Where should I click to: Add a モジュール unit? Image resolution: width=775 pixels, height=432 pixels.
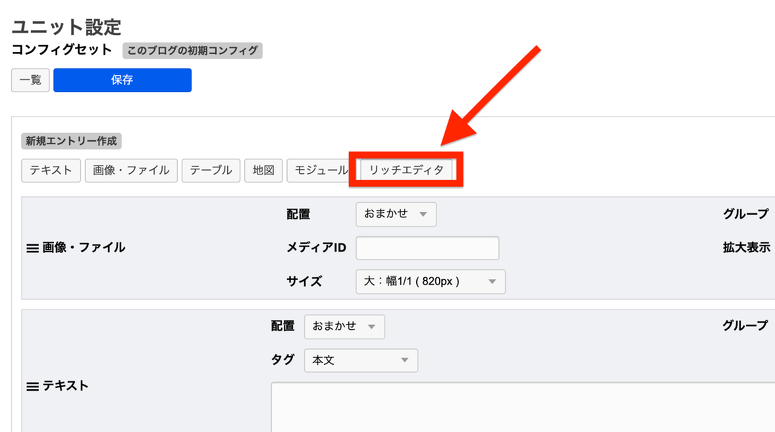320,171
